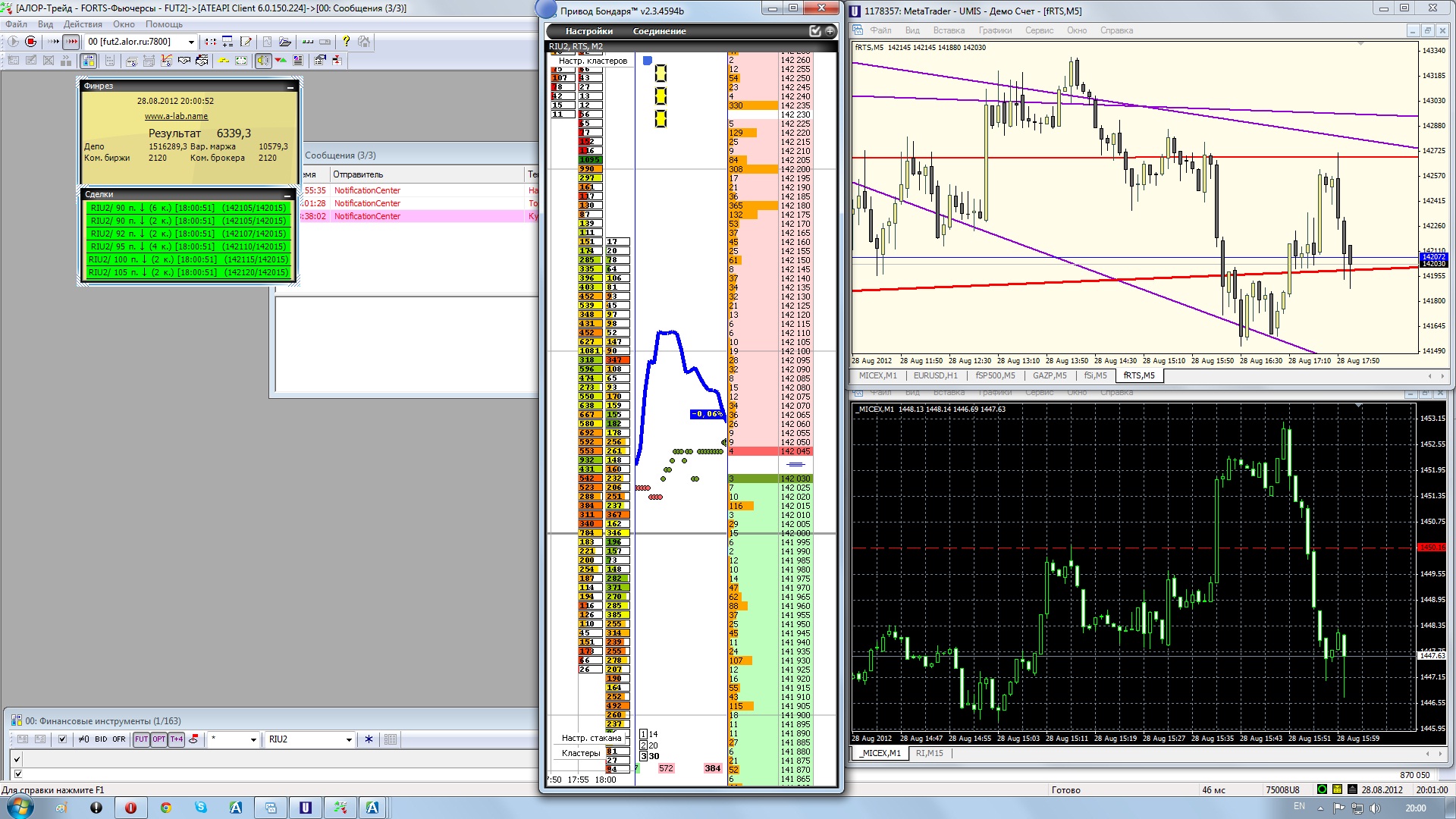The image size is (1456, 819).
Task: Toggle the OPT filter button
Action: (158, 739)
